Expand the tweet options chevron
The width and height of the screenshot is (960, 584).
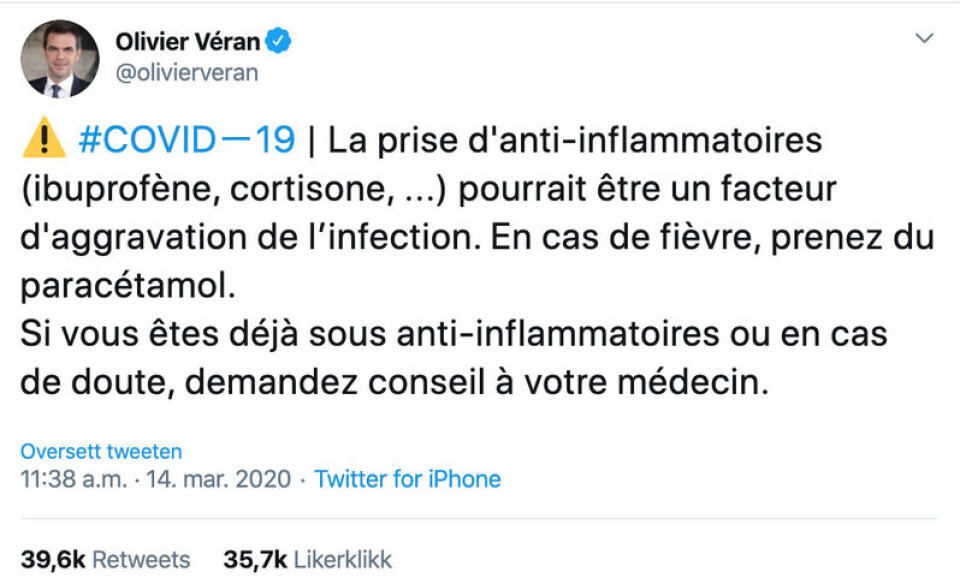924,38
